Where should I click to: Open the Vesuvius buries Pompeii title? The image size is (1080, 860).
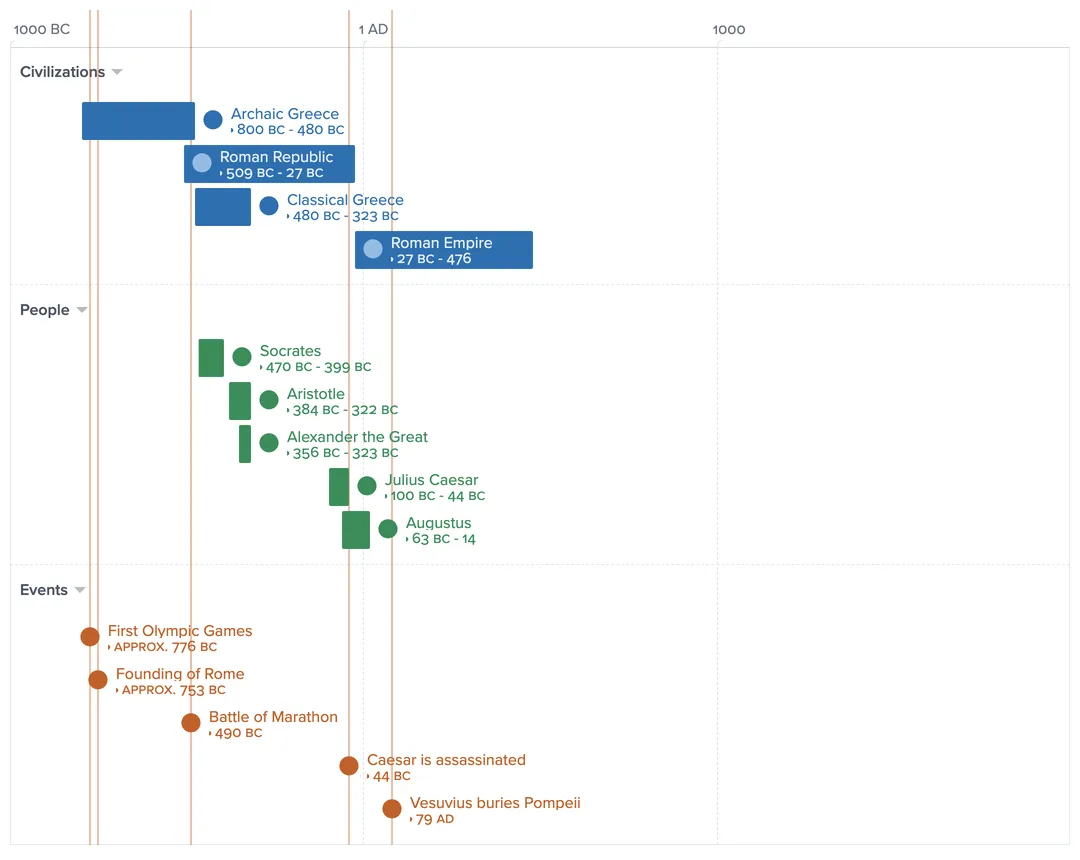(x=495, y=803)
